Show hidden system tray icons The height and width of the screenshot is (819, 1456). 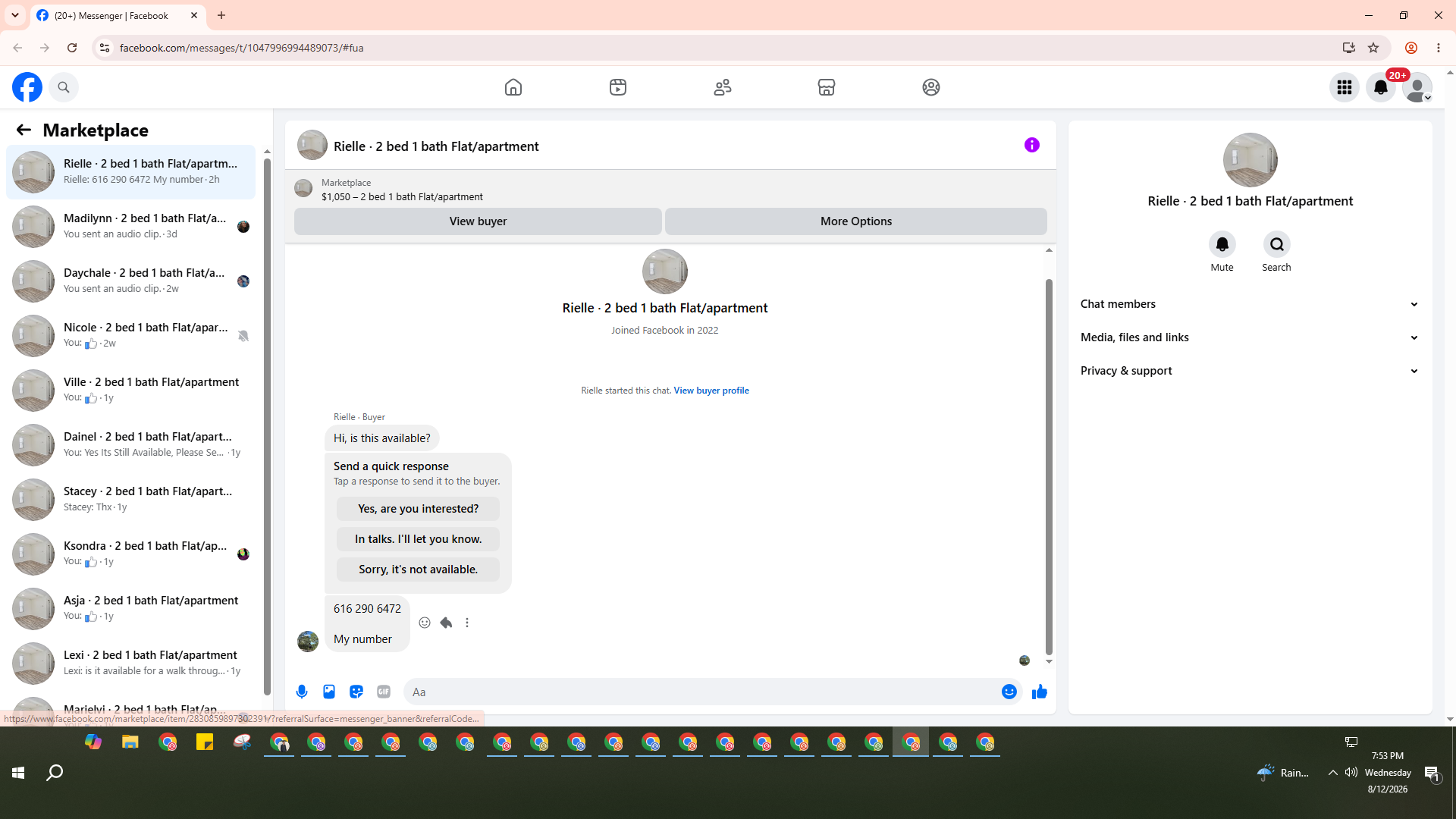[x=1332, y=773]
